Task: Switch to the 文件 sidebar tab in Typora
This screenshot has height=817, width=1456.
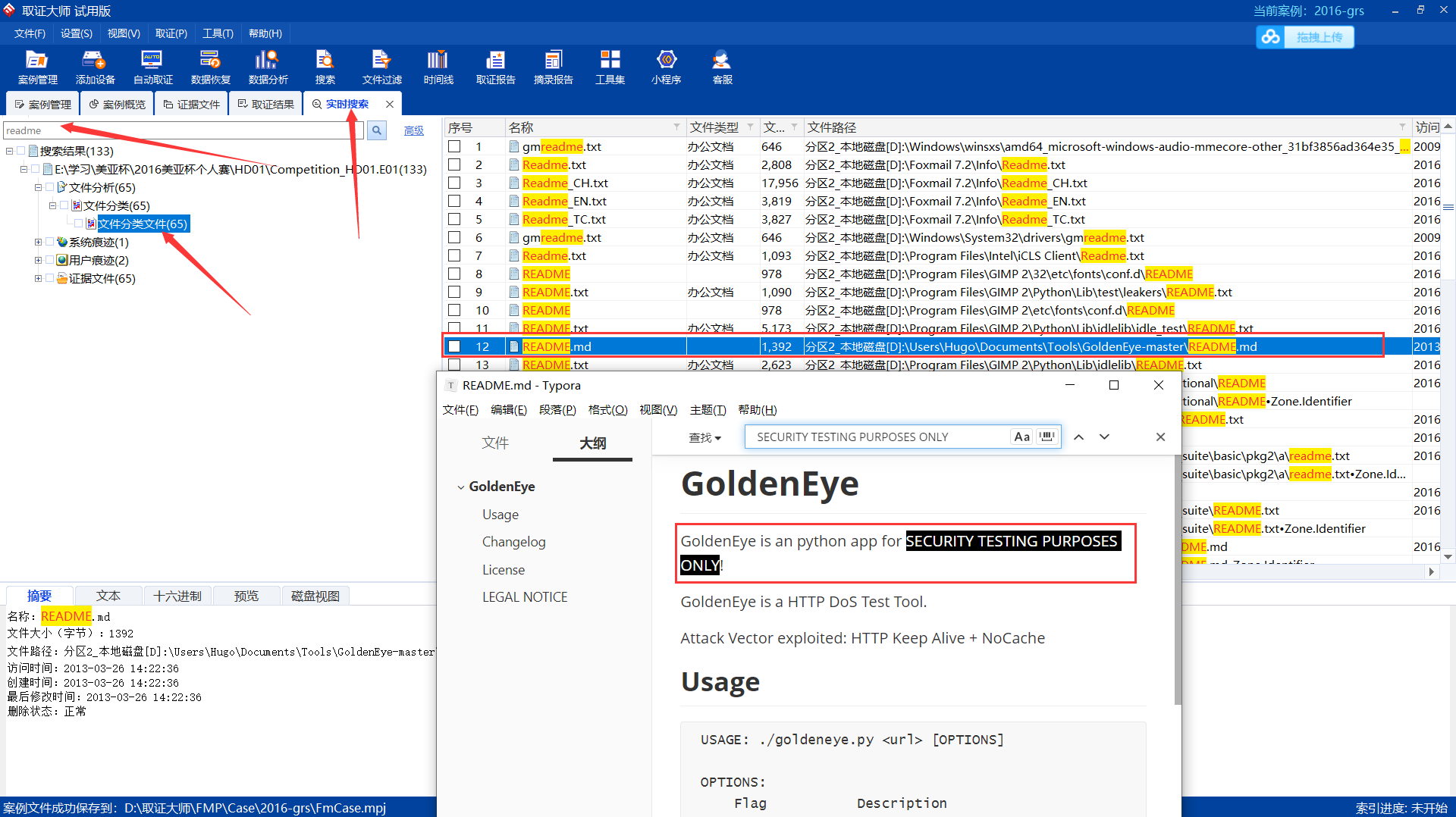Action: (x=495, y=443)
